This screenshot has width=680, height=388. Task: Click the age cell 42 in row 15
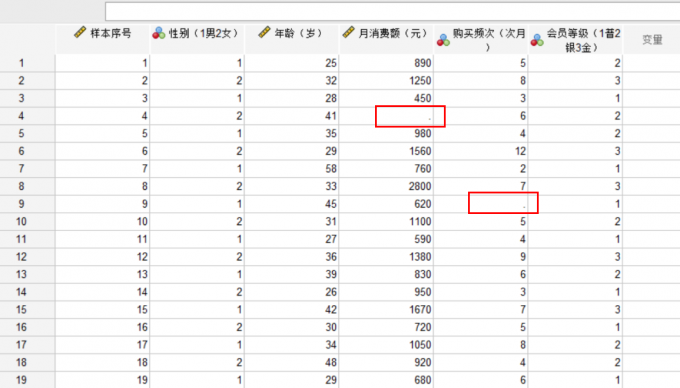click(x=292, y=310)
